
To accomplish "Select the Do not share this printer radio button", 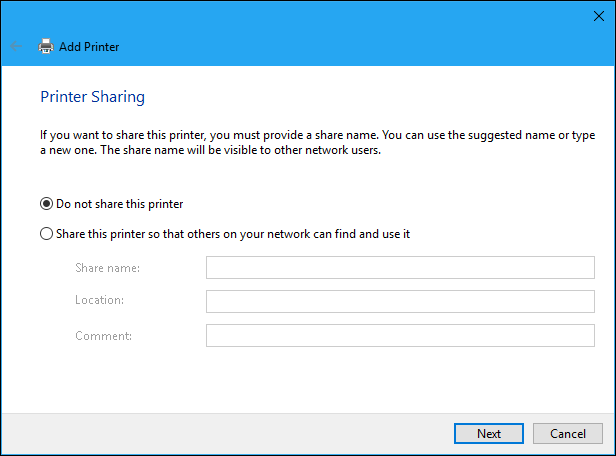I will coord(46,204).
